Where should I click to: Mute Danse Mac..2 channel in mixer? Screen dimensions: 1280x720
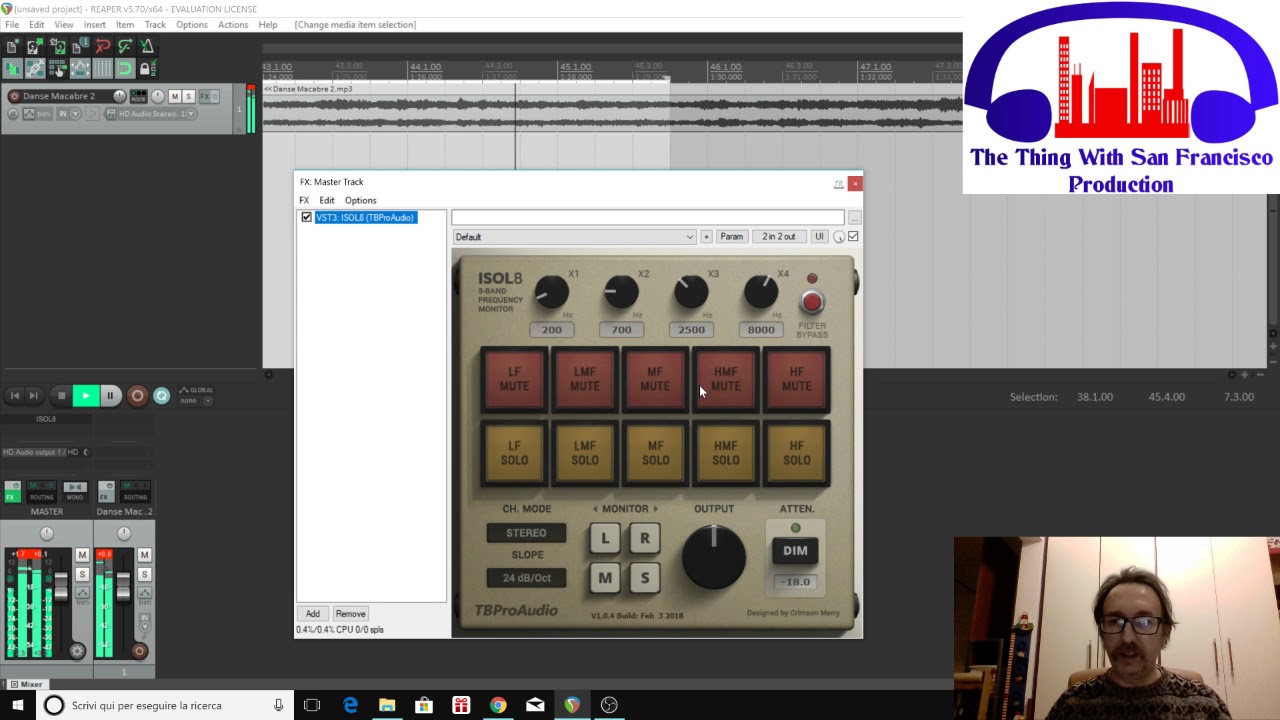[x=144, y=555]
